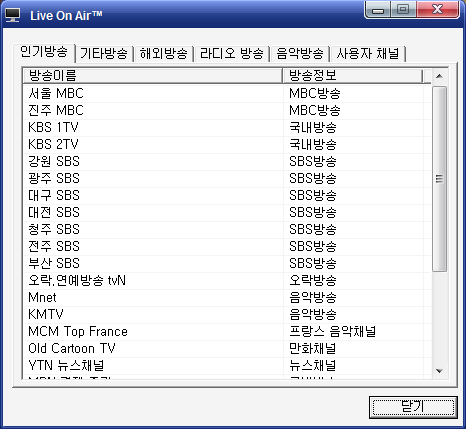Viewport: 466px width, 429px height.
Task: Select the 인기방송 tab
Action: coord(44,53)
